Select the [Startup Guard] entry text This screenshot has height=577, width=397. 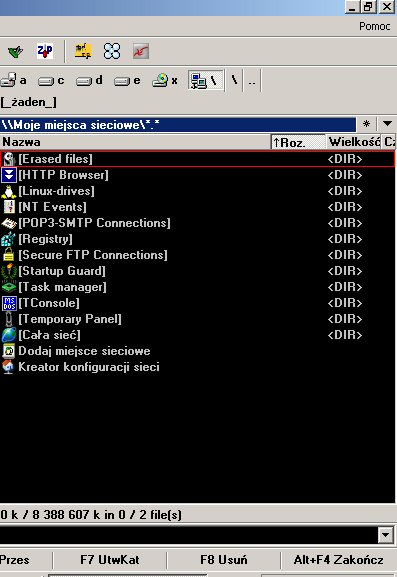(x=62, y=271)
